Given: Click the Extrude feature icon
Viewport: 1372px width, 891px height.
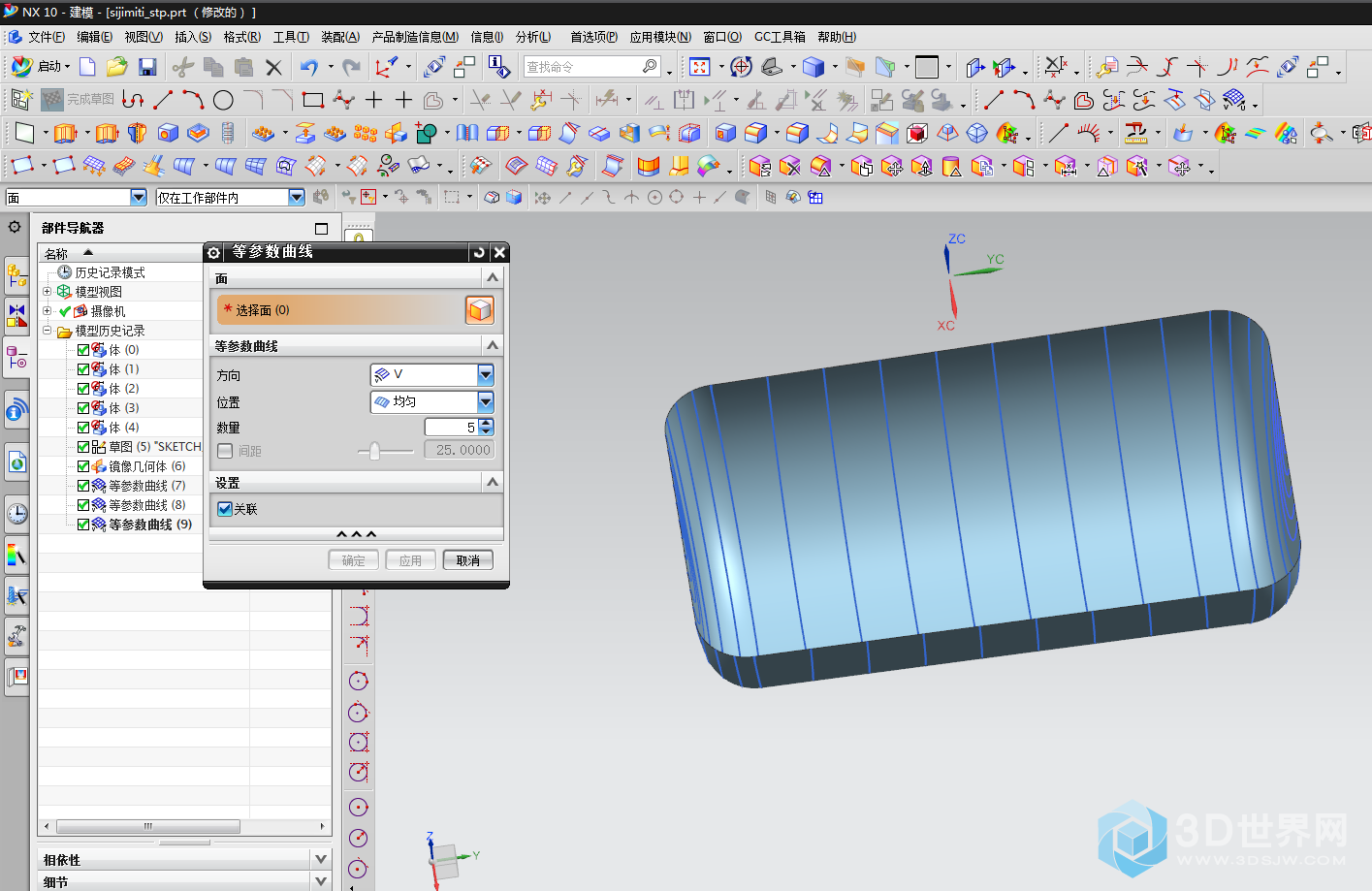Looking at the screenshot, I should [x=65, y=133].
